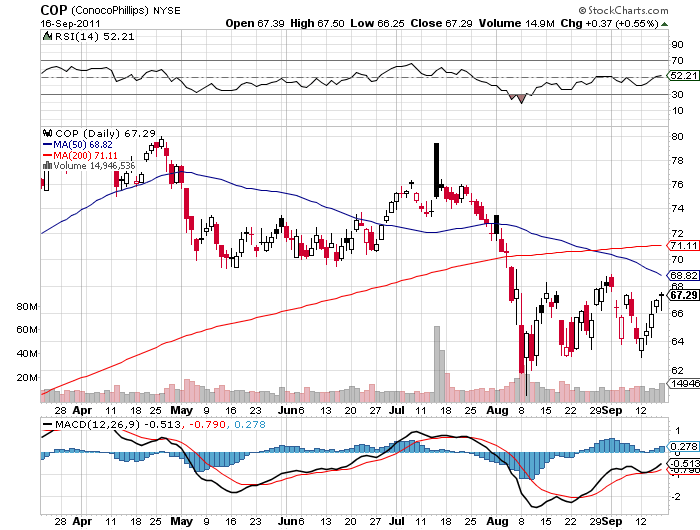Click the 67.29 last price tag
Screen dimensions: 700x530
click(683, 295)
